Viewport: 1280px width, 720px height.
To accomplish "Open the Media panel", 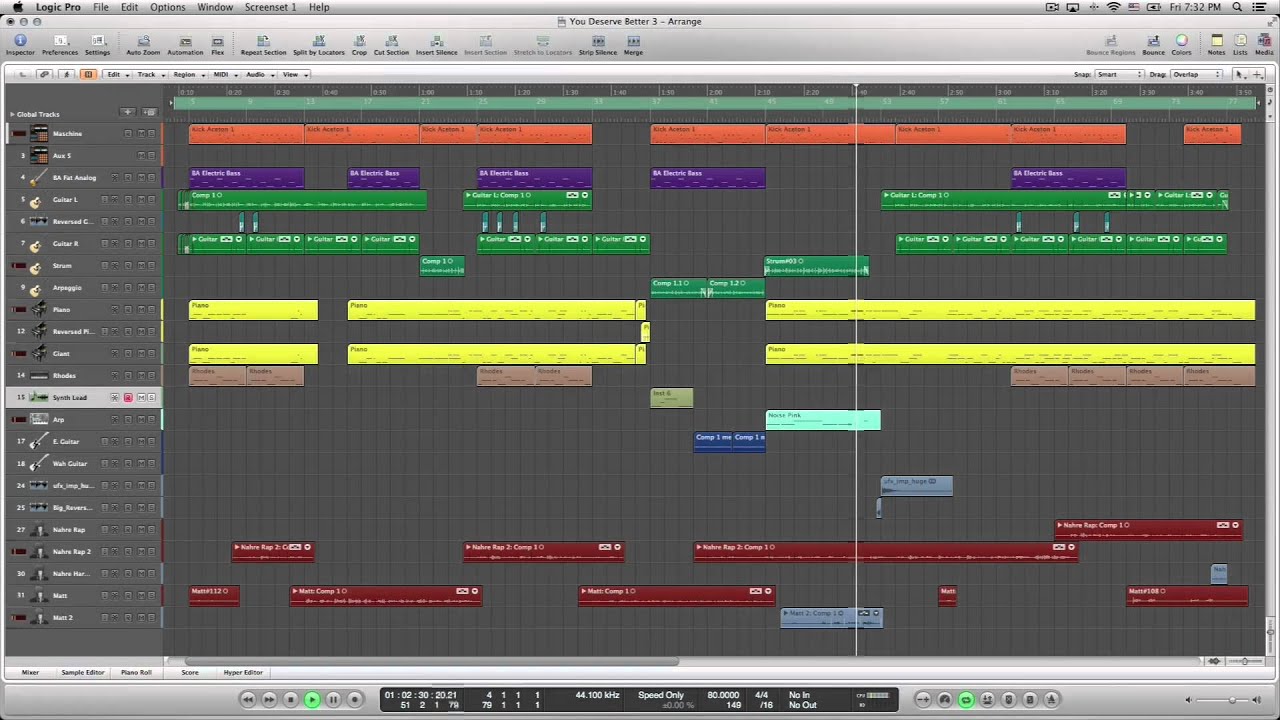I will point(1264,44).
